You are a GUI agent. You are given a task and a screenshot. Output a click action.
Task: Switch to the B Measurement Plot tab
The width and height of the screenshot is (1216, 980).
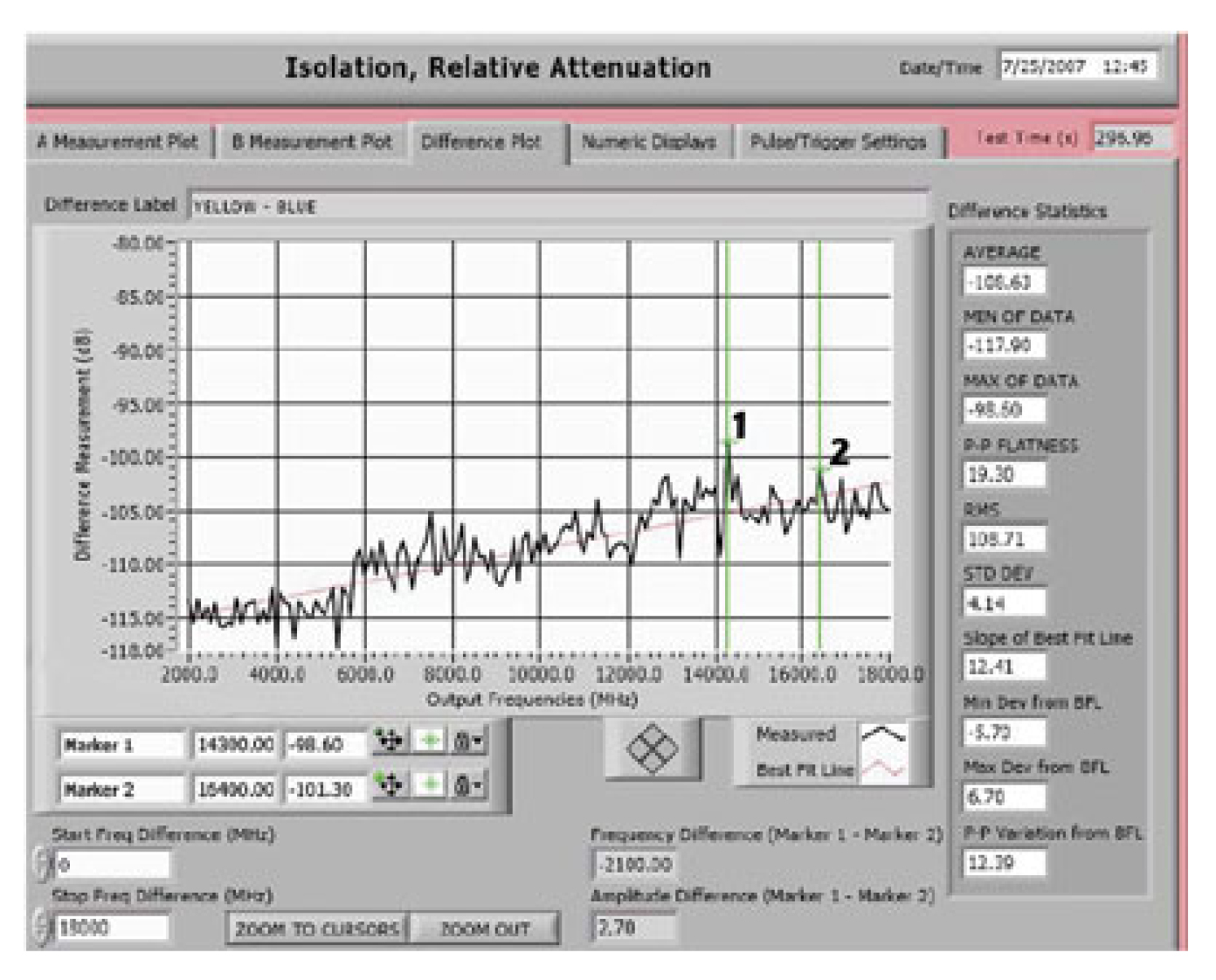pyautogui.click(x=312, y=141)
